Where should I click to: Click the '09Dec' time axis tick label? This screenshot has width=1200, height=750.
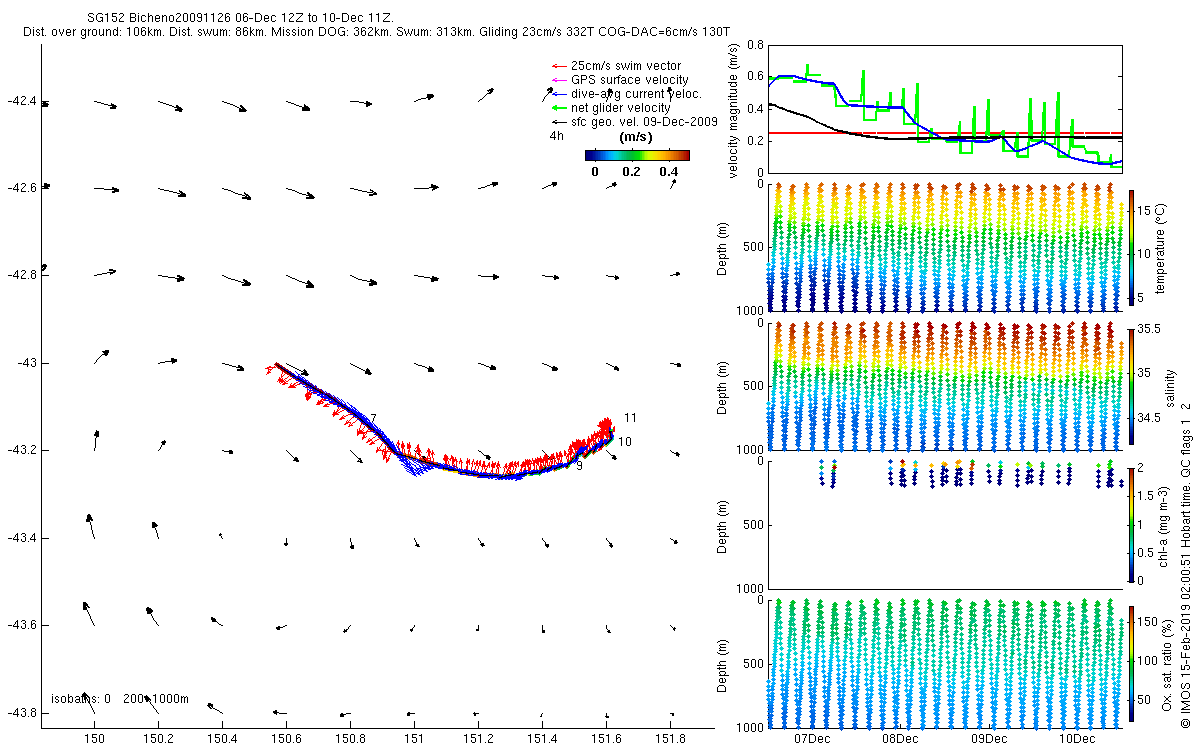(988, 739)
